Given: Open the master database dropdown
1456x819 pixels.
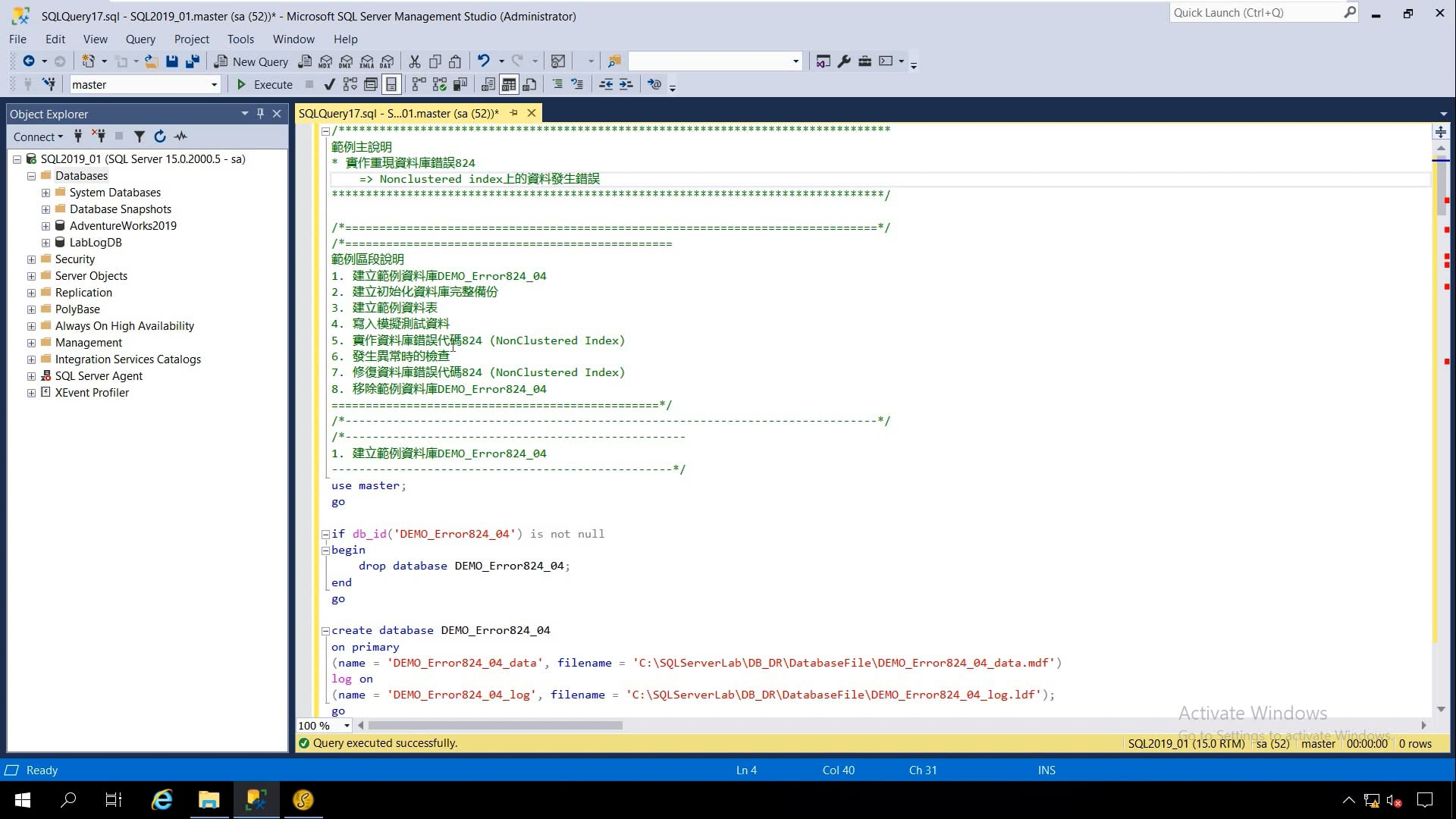Looking at the screenshot, I should pos(214,85).
